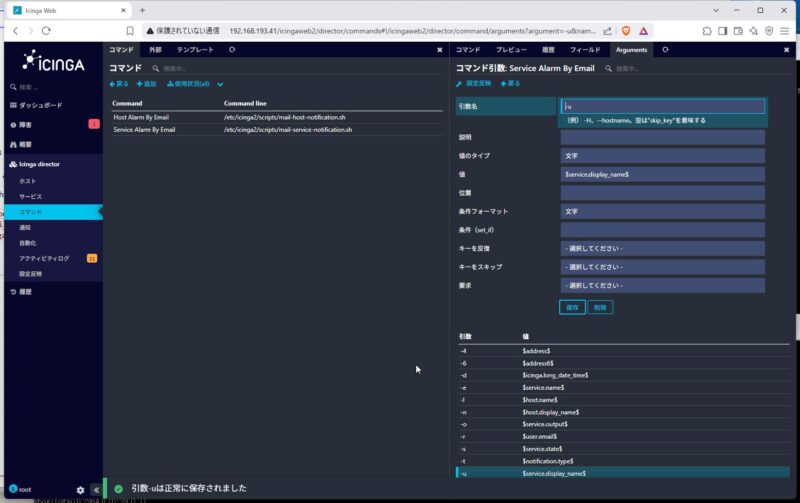Switch to テンプレート tab in left pane
This screenshot has width=800, height=503.
pos(195,49)
